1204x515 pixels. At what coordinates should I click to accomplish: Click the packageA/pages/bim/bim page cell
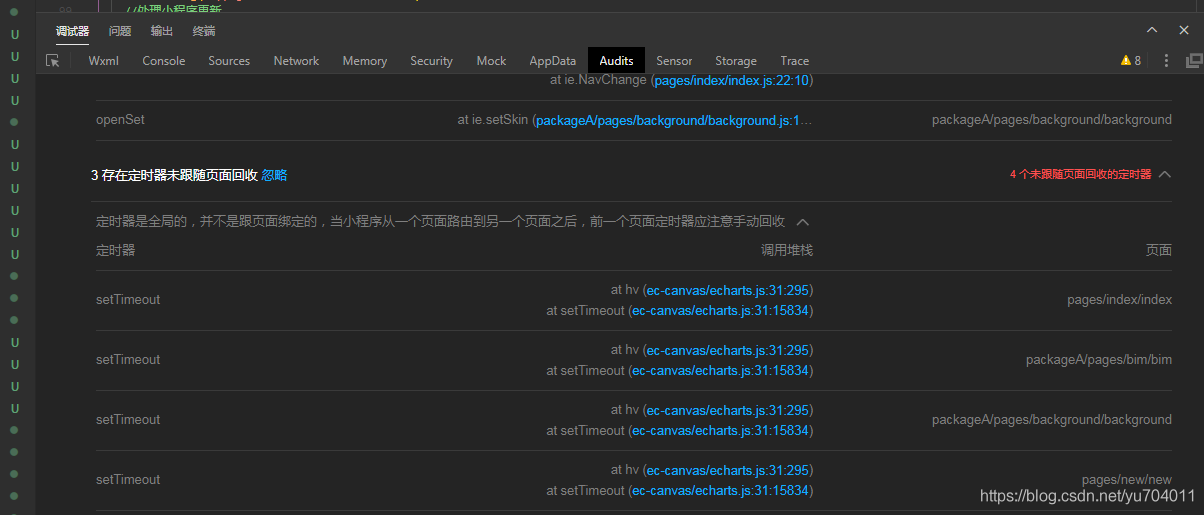1099,360
